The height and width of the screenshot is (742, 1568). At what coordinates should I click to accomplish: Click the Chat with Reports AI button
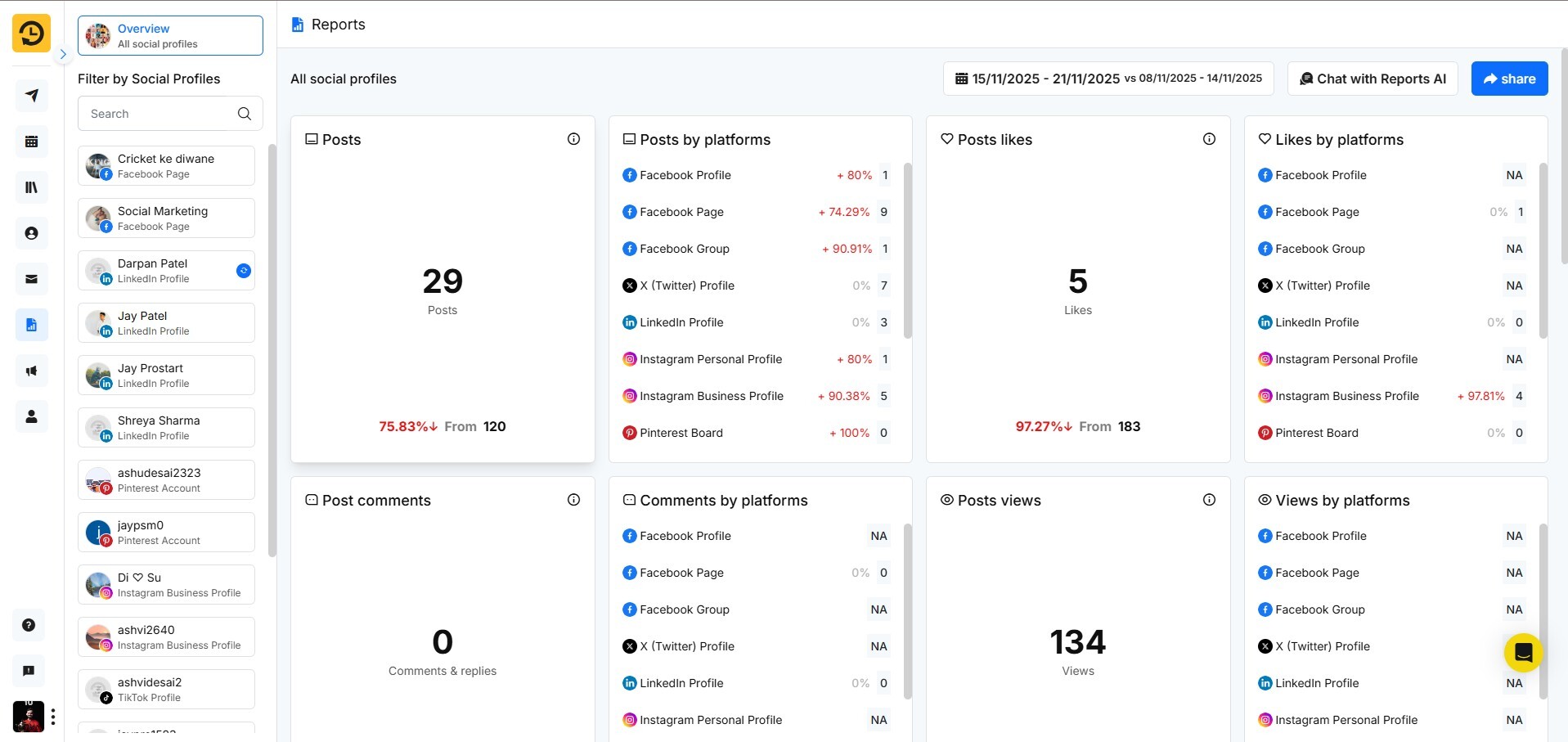pyautogui.click(x=1372, y=79)
